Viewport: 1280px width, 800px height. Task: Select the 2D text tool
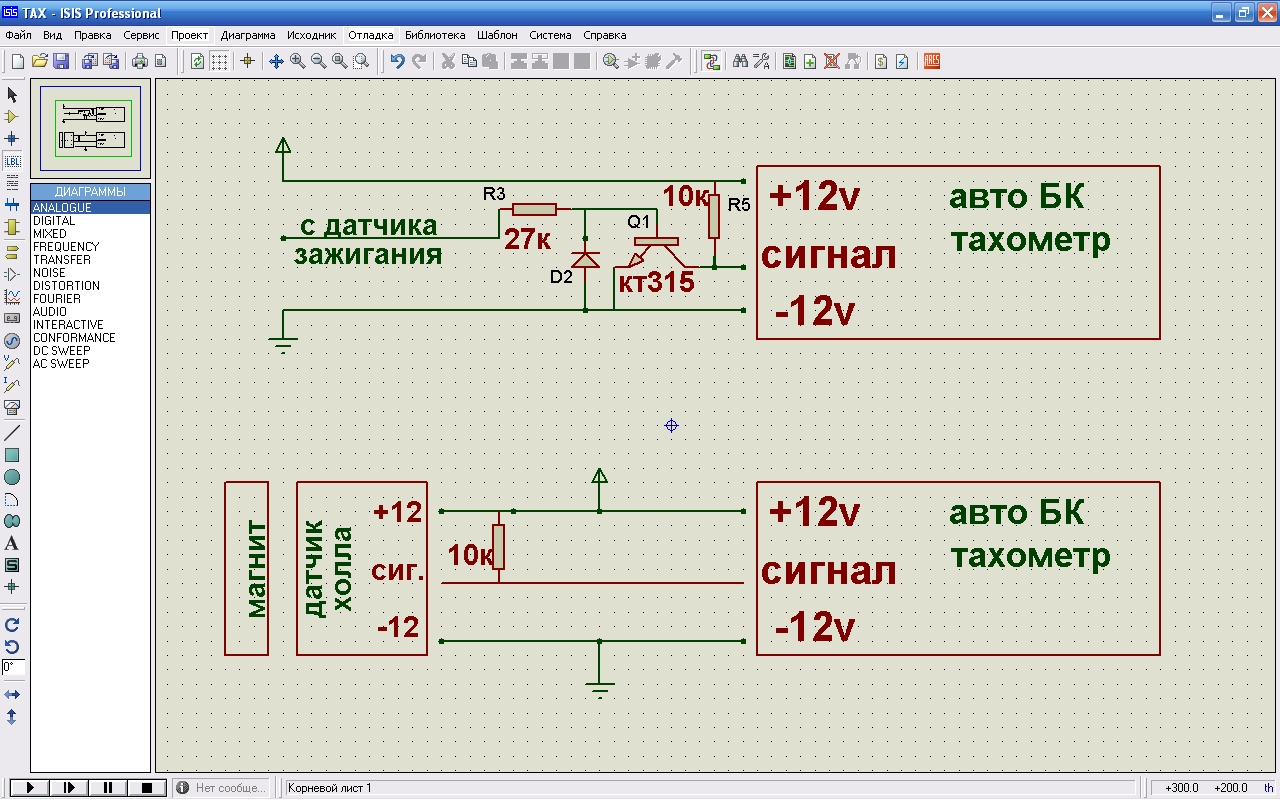(x=12, y=544)
